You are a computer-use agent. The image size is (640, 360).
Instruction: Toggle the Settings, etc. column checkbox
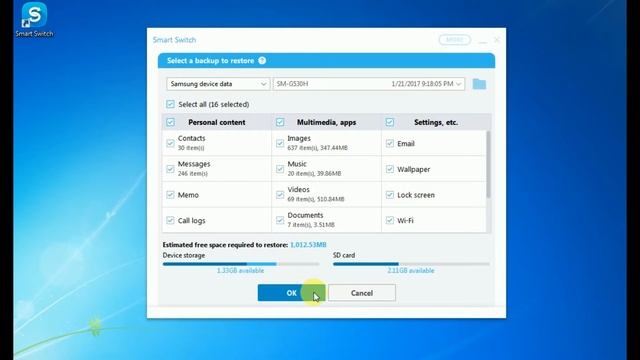click(x=390, y=122)
